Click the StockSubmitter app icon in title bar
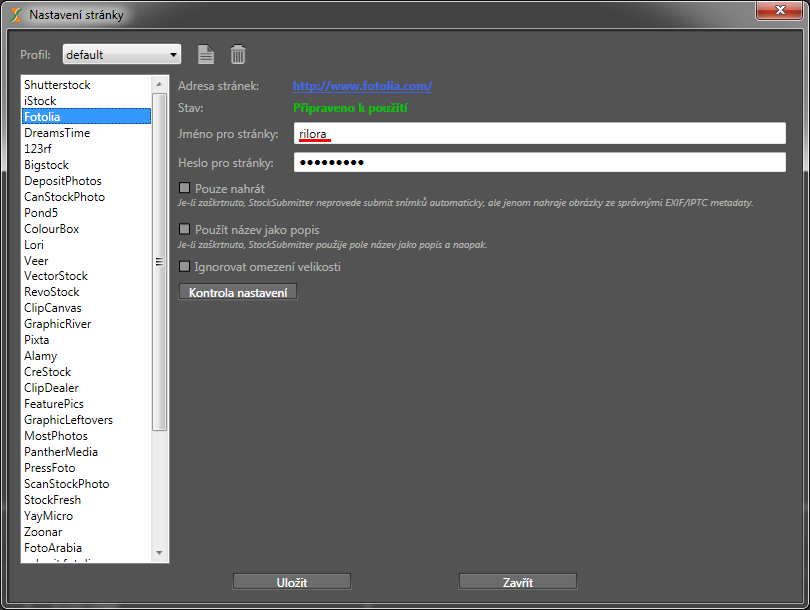The image size is (810, 610). pyautogui.click(x=16, y=15)
